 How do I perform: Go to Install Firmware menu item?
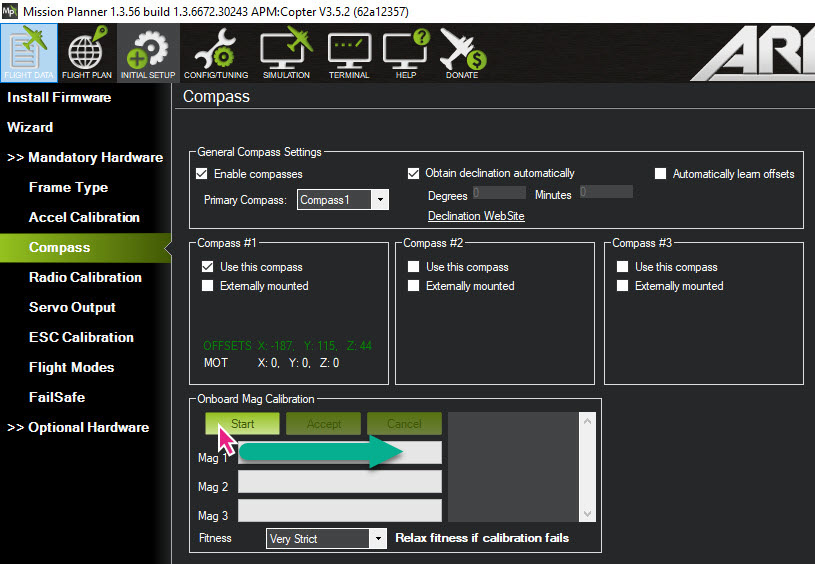pyautogui.click(x=59, y=97)
